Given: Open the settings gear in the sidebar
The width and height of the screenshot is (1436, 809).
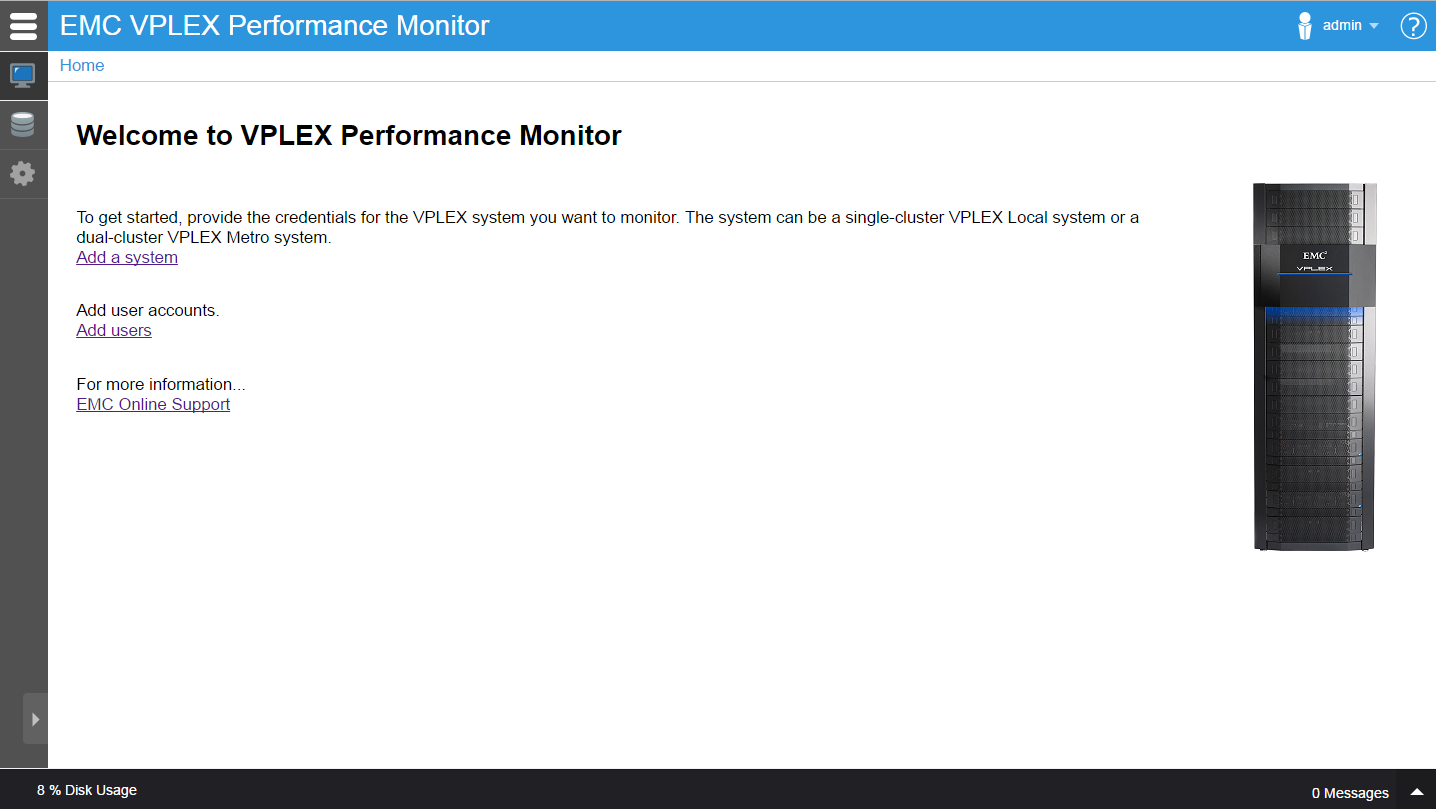Looking at the screenshot, I should tap(23, 173).
